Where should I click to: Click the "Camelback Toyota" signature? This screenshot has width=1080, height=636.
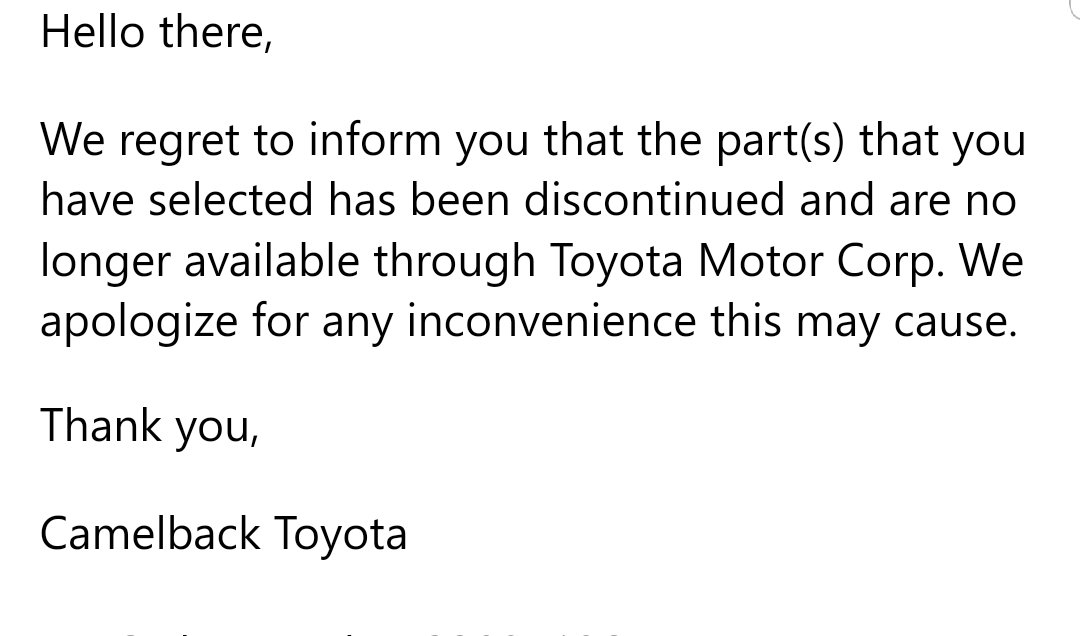tap(224, 533)
